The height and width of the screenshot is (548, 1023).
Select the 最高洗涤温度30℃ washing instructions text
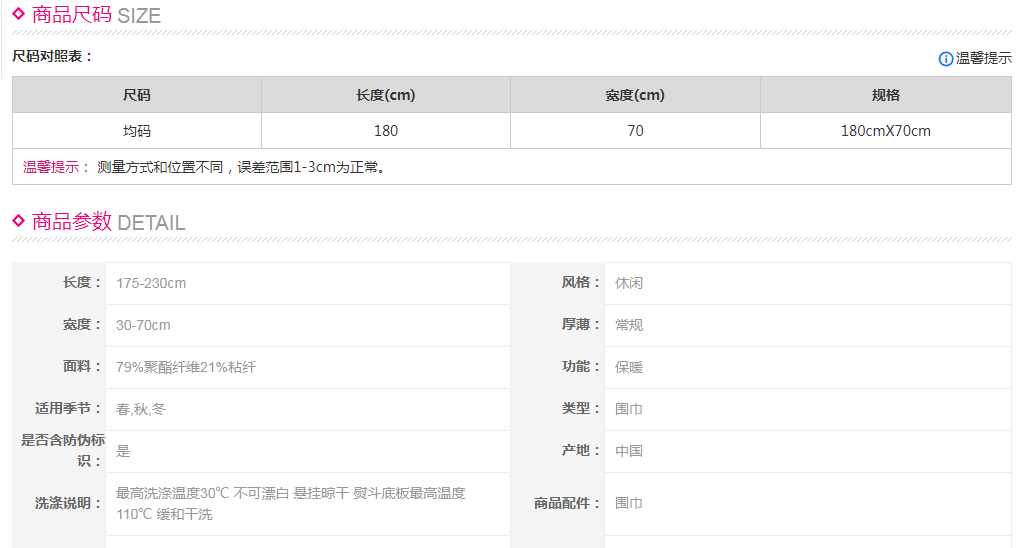[x=291, y=504]
